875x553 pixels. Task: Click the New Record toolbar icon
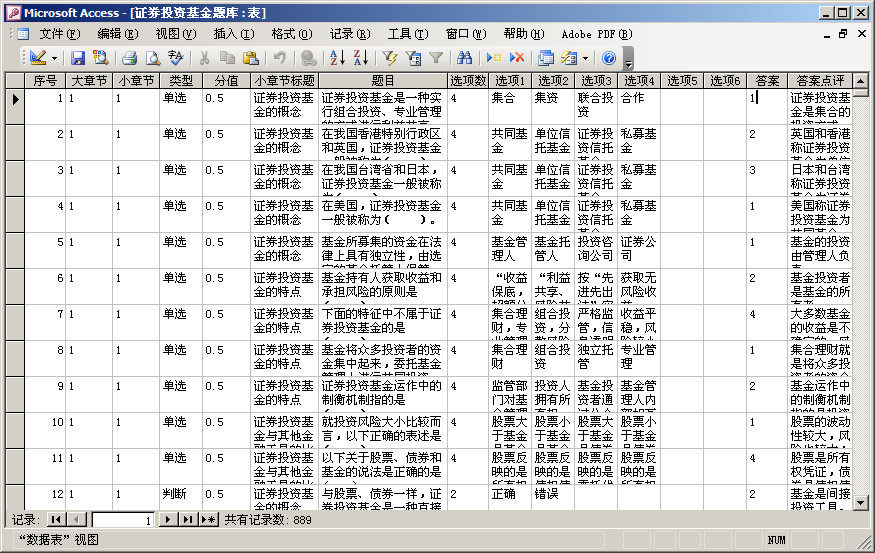coord(493,57)
